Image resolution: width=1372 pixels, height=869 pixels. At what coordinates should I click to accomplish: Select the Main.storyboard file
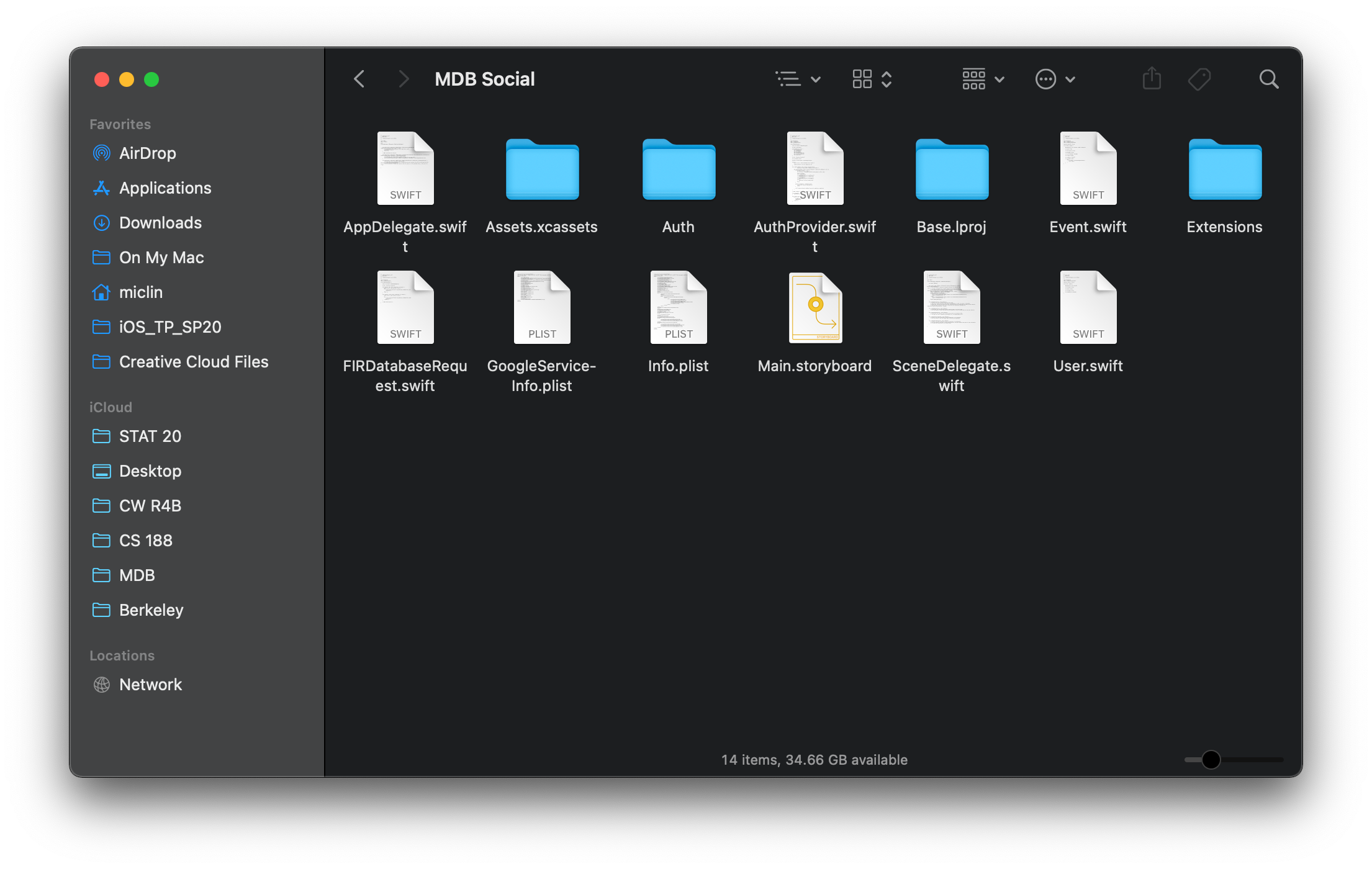click(x=815, y=307)
